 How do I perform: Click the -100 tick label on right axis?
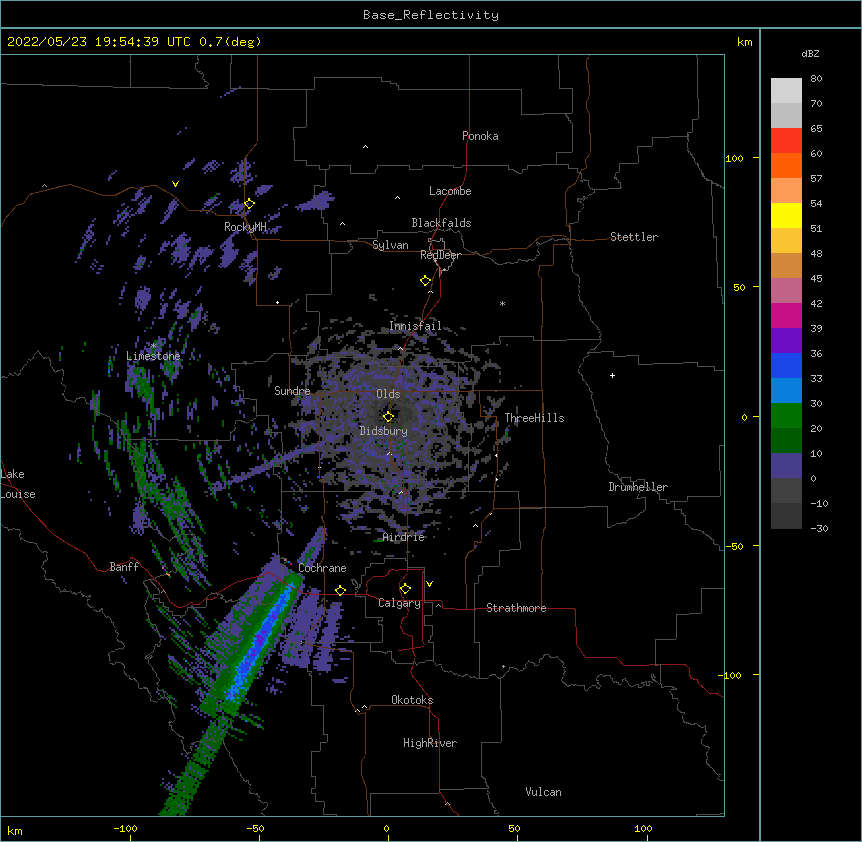(x=731, y=675)
